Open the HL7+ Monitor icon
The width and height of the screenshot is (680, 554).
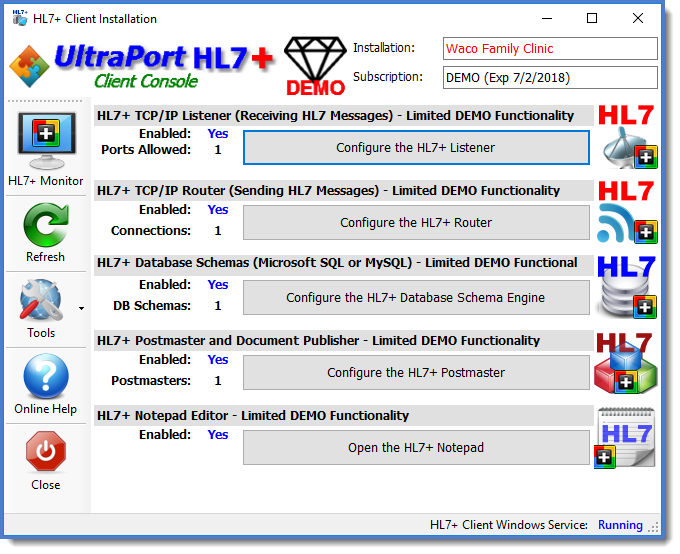46,141
